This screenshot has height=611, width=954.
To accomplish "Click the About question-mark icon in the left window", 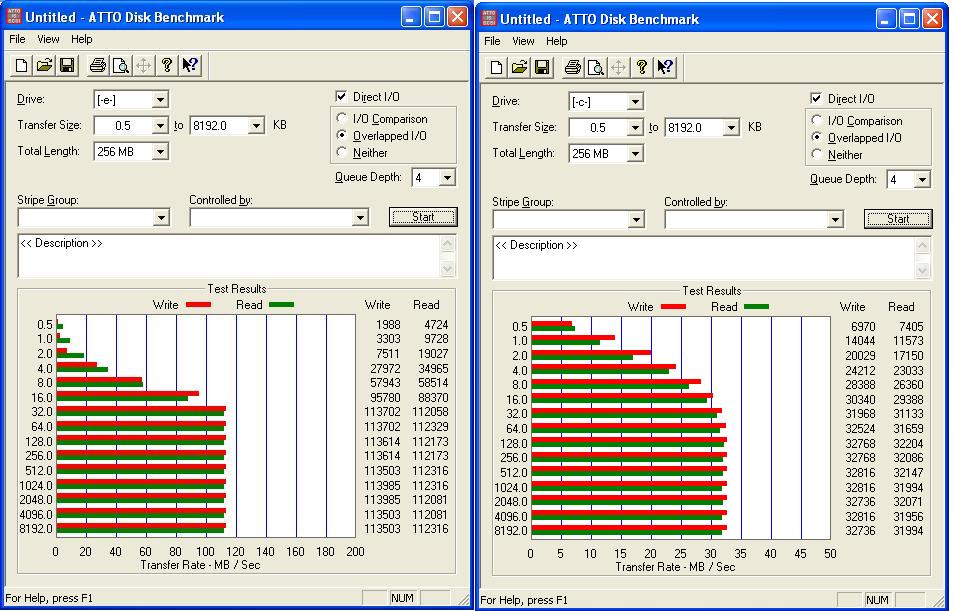I will [167, 65].
